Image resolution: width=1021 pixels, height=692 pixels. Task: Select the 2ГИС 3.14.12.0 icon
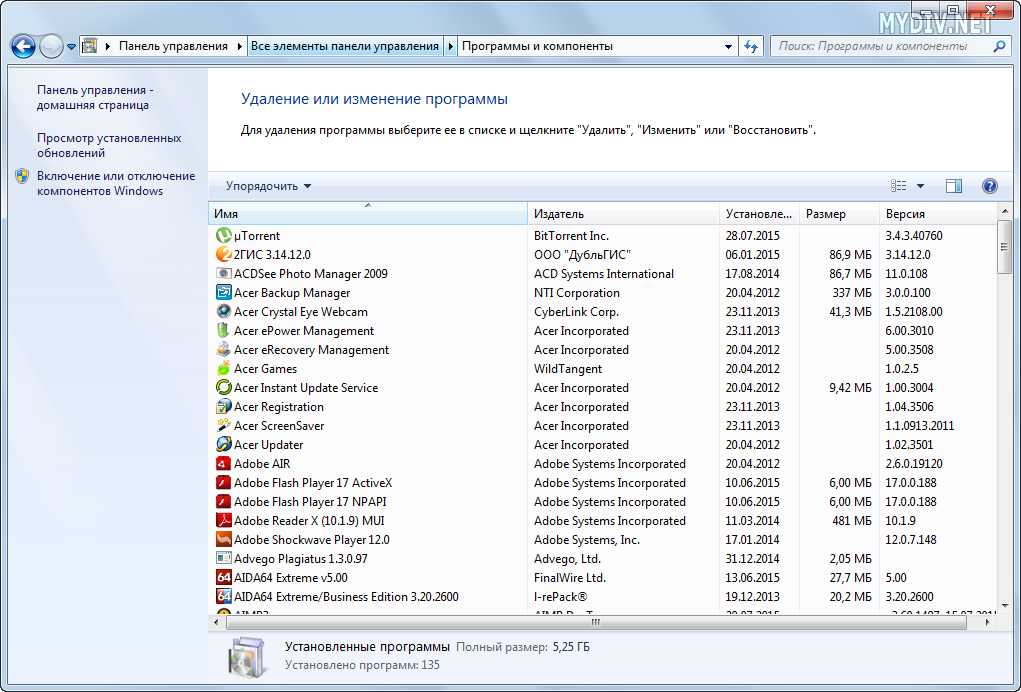click(x=224, y=255)
